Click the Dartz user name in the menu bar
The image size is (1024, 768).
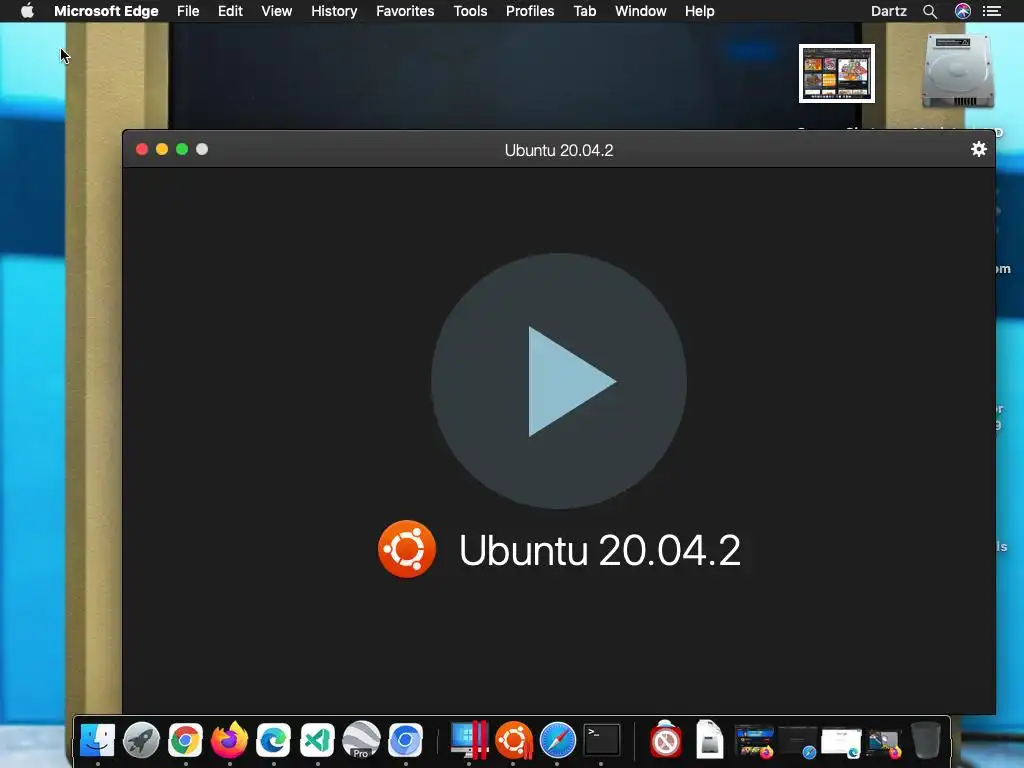point(888,11)
